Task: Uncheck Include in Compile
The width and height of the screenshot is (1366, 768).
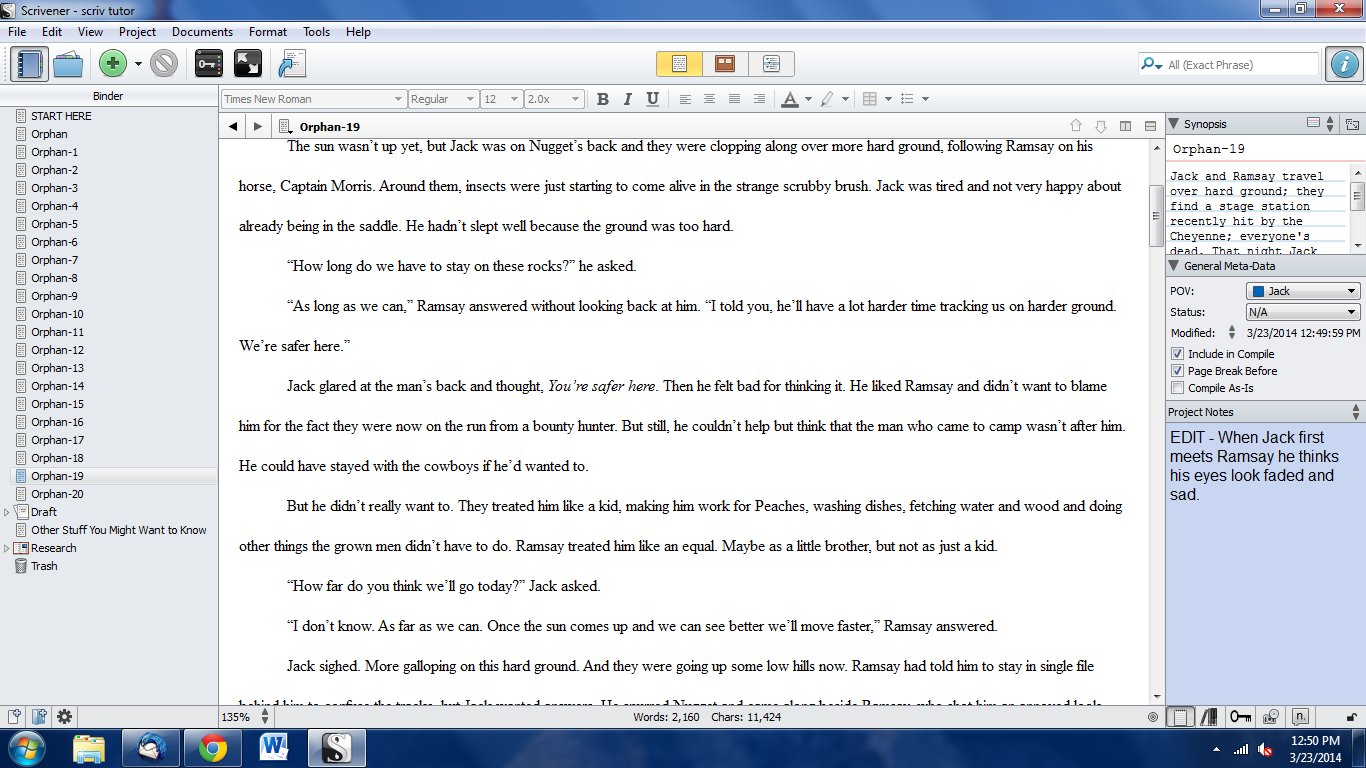Action: pos(1177,354)
